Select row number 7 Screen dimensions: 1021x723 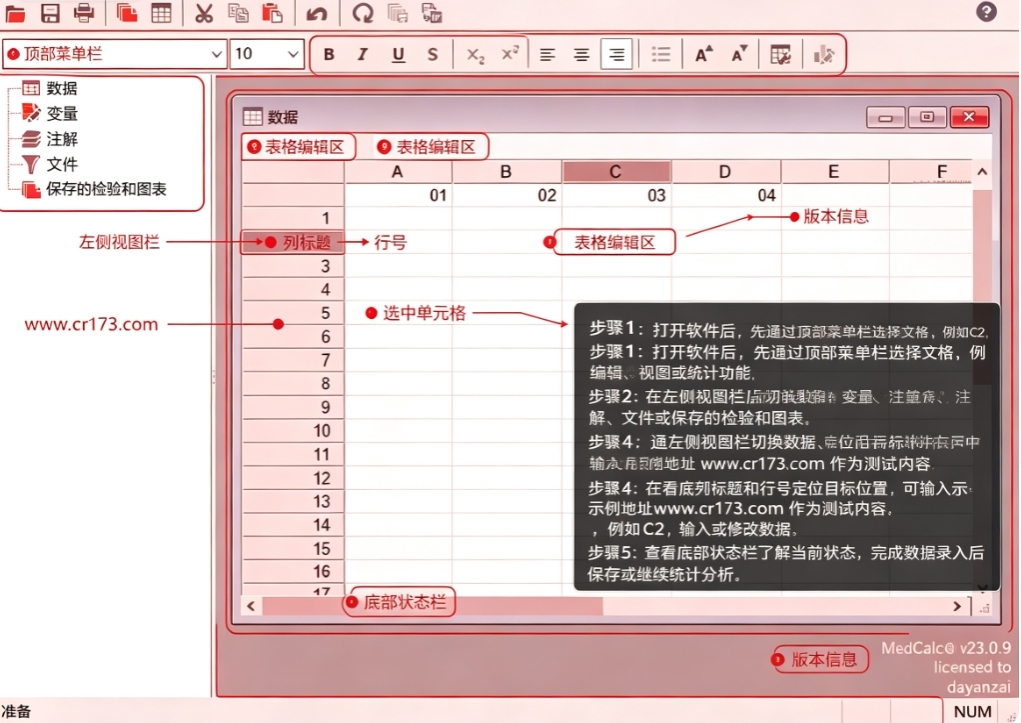click(x=293, y=360)
